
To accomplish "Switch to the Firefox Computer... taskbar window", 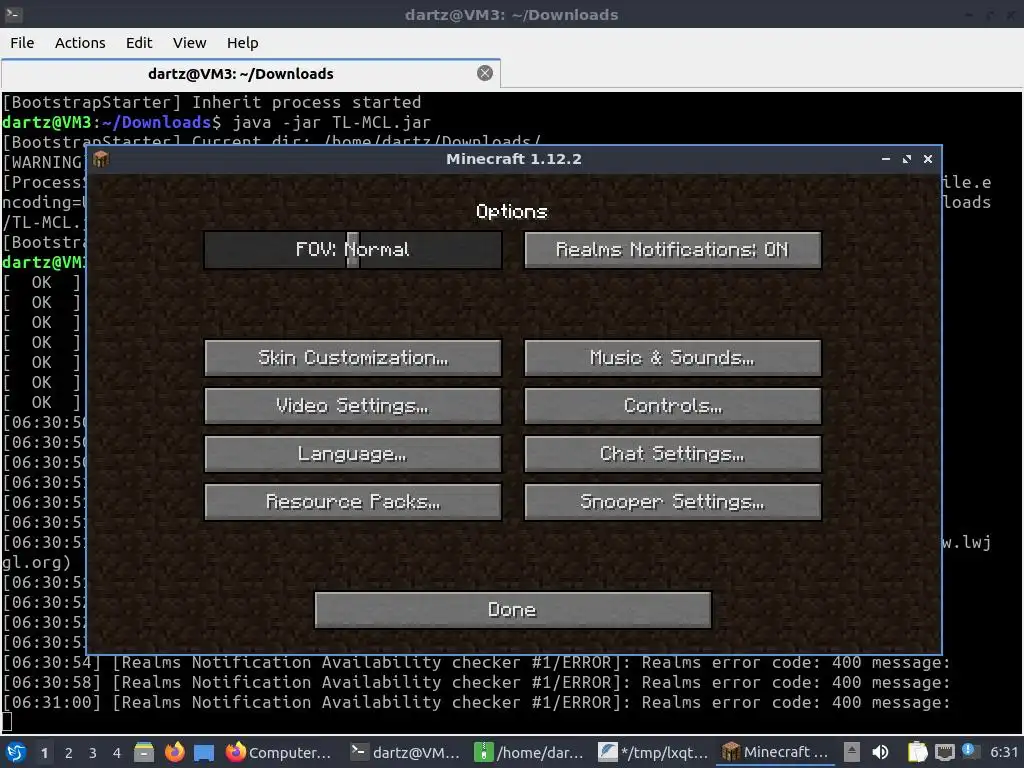I will coord(280,752).
